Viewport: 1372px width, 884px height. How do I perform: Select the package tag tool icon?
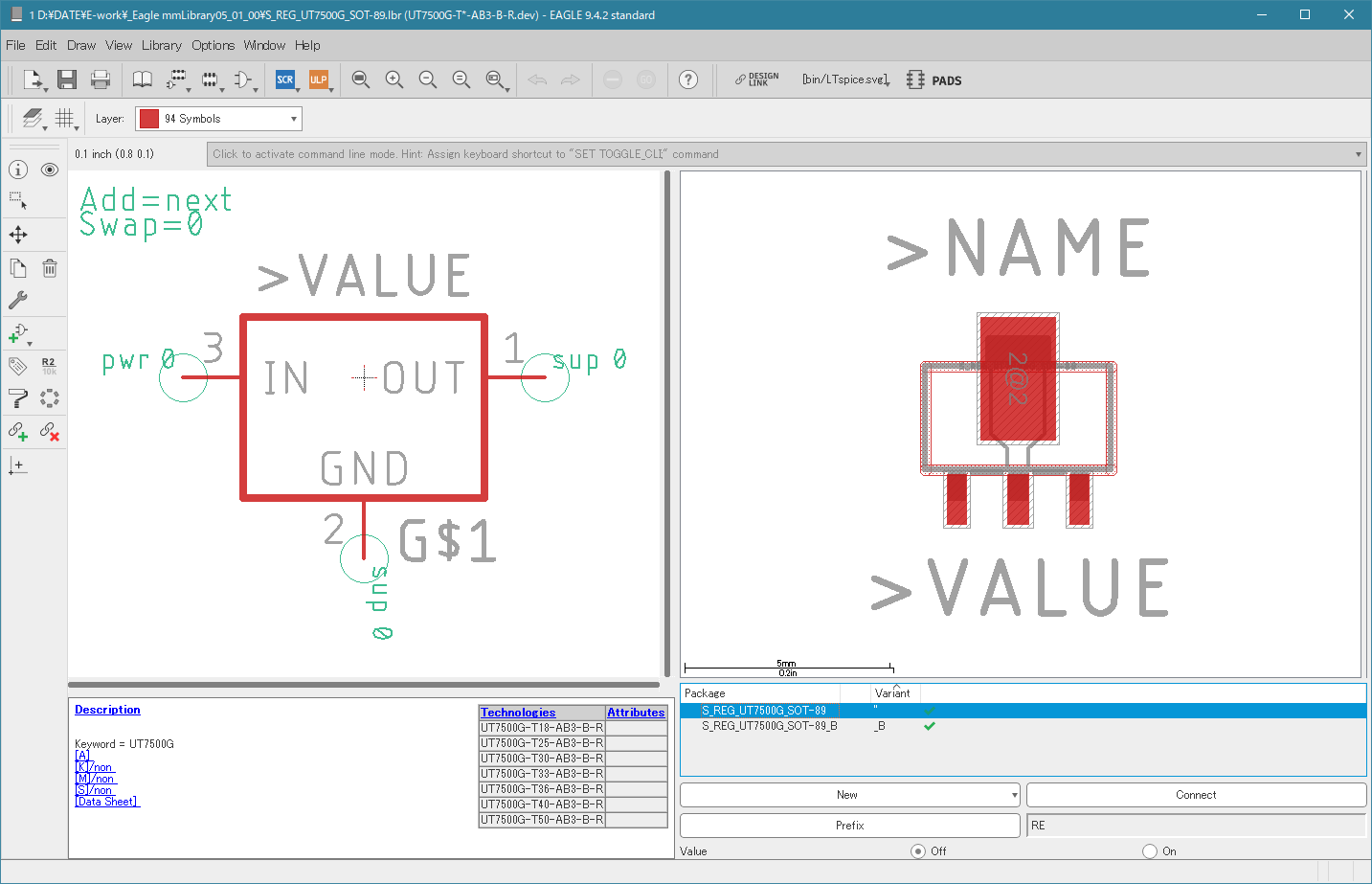[18, 366]
